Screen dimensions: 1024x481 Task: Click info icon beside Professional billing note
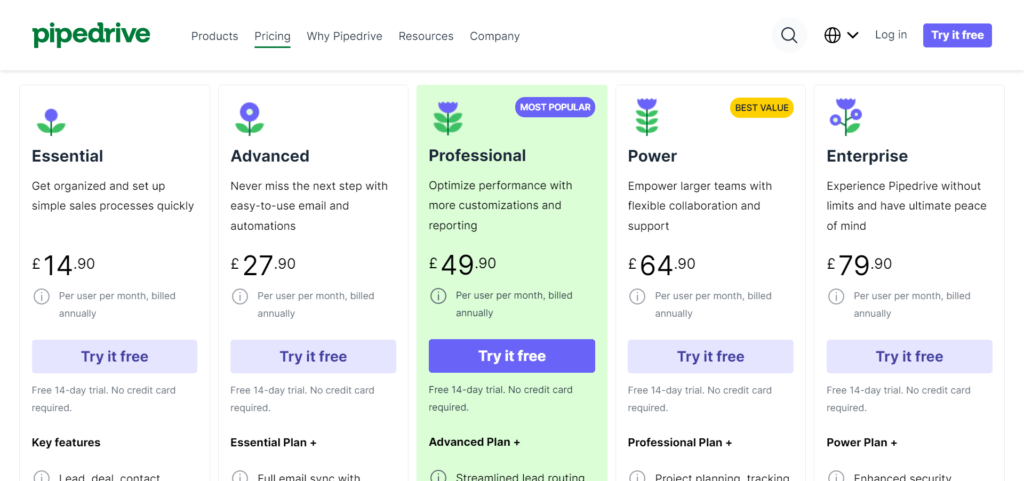(438, 296)
